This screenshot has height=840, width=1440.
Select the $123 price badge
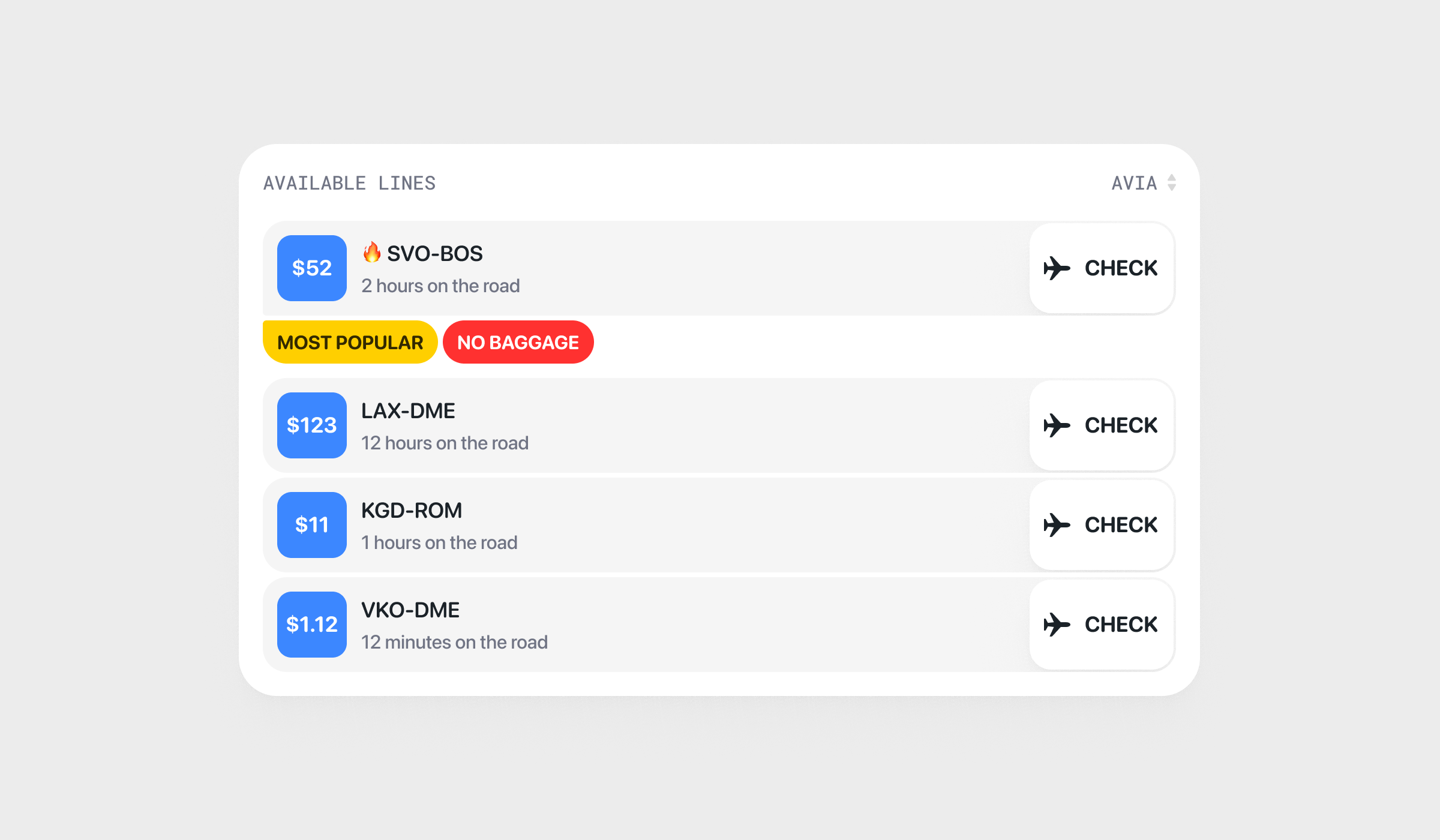pyautogui.click(x=312, y=425)
